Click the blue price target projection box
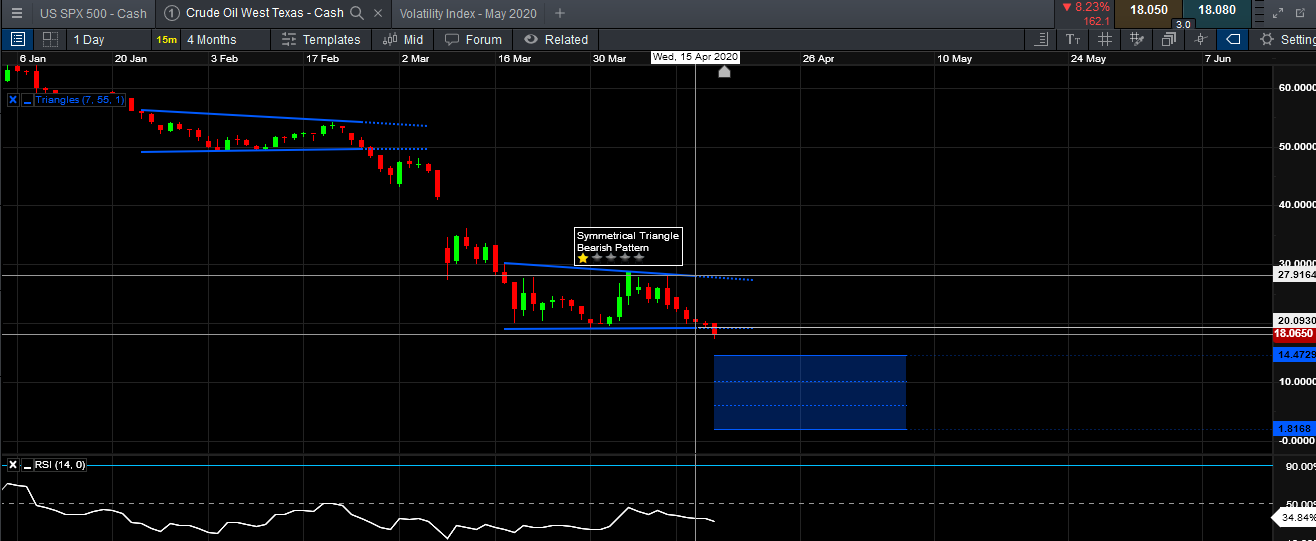The image size is (1316, 541). click(x=810, y=392)
